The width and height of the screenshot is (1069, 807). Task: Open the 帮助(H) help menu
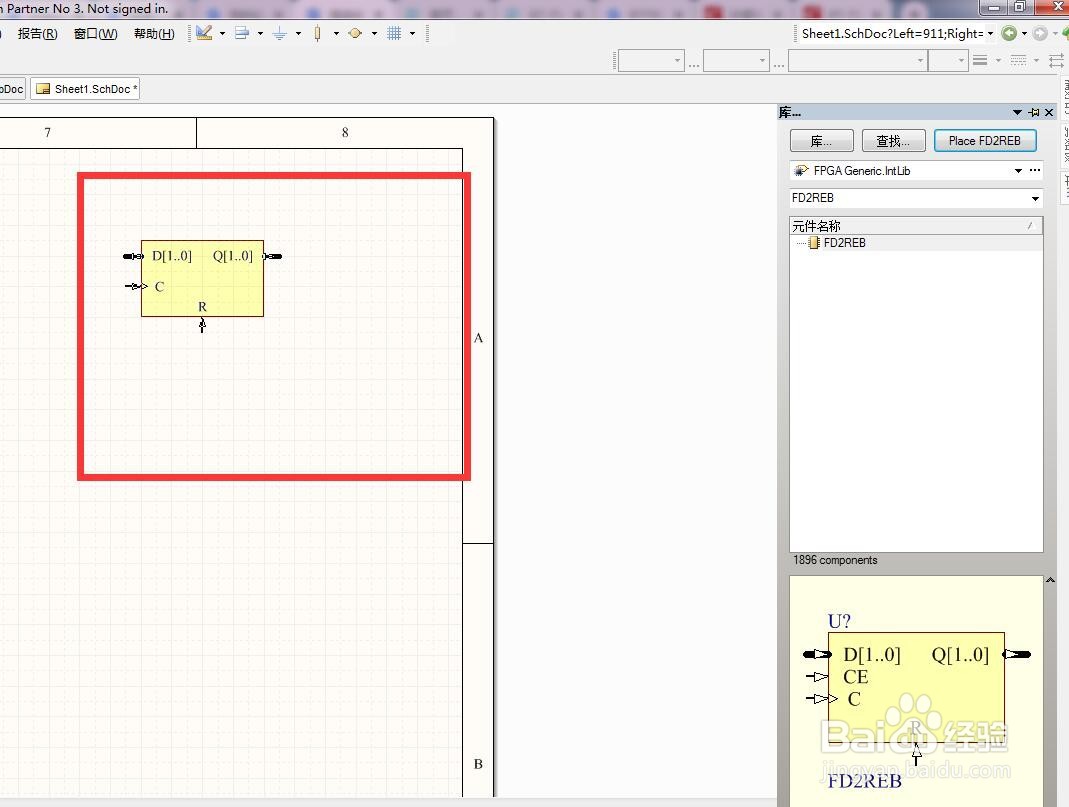[154, 33]
